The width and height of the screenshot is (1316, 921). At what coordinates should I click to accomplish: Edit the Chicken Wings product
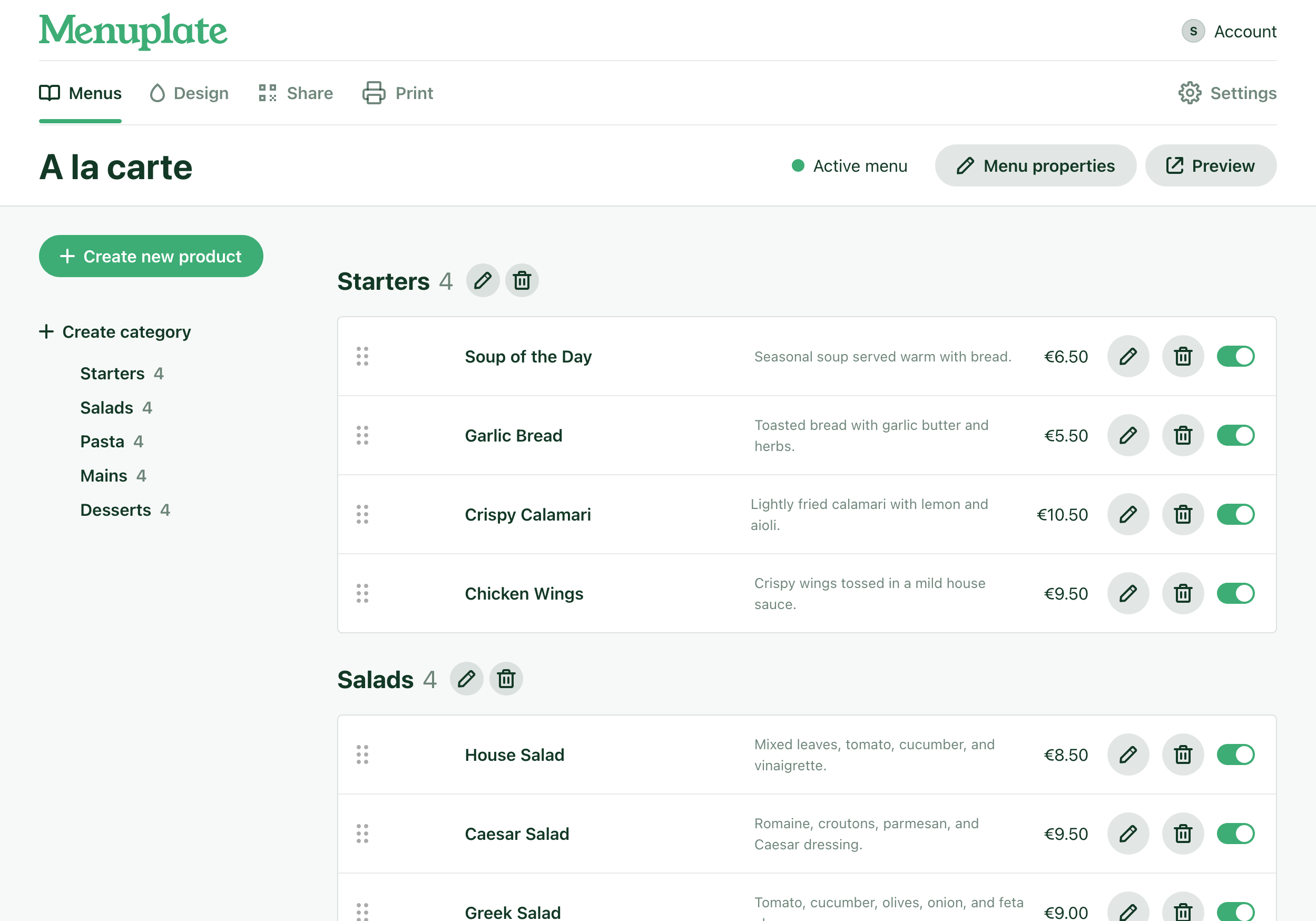pos(1127,594)
